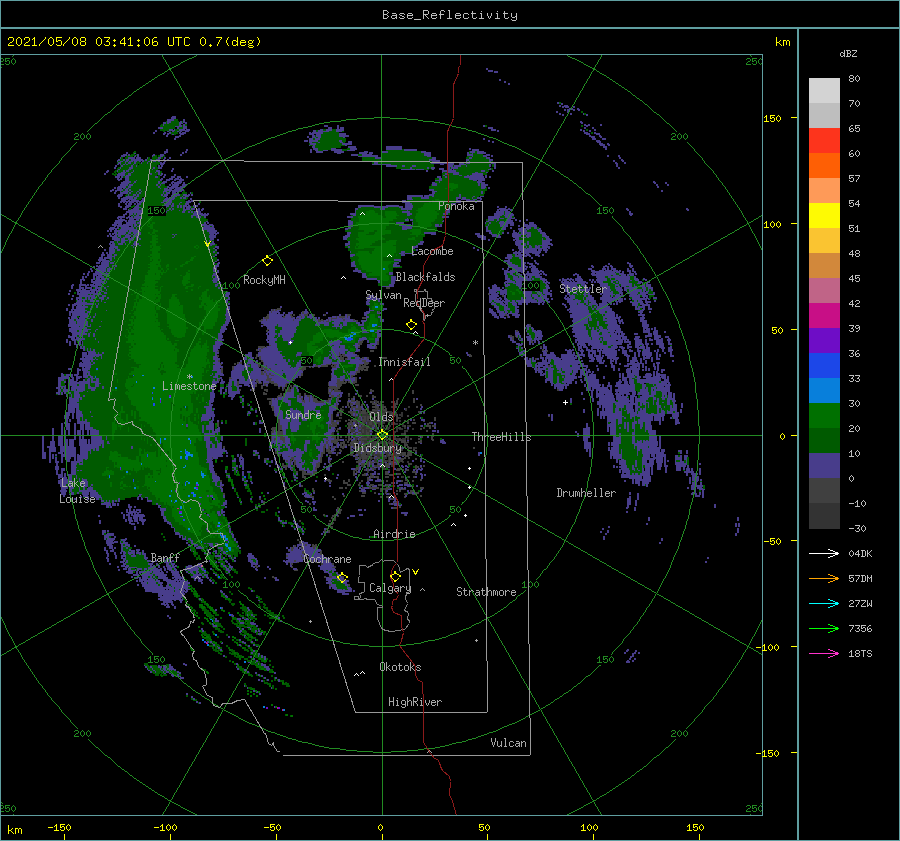Click the Banff label
The width and height of the screenshot is (900, 841).
click(165, 558)
